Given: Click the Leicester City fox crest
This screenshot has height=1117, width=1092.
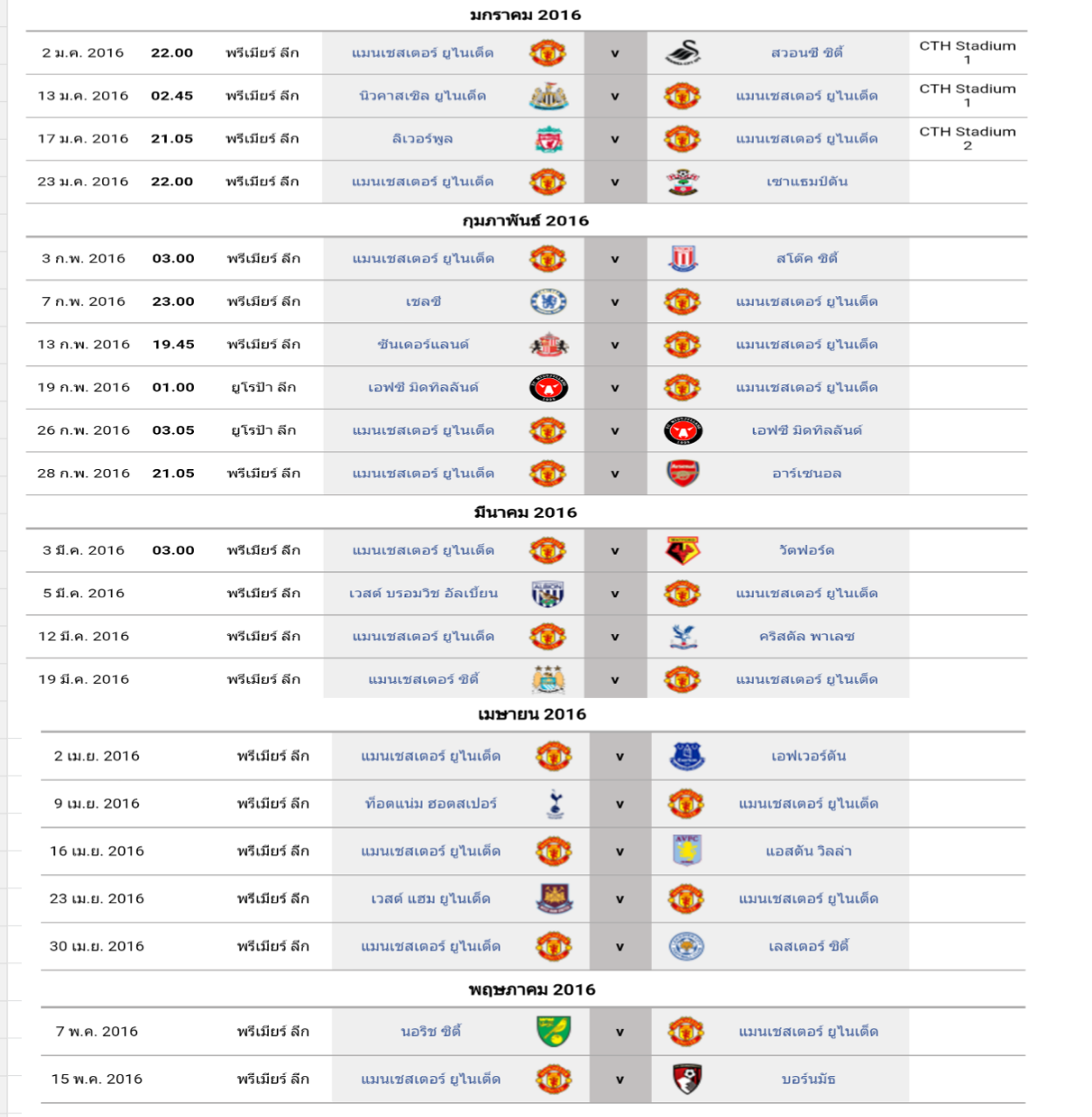Looking at the screenshot, I should (687, 947).
